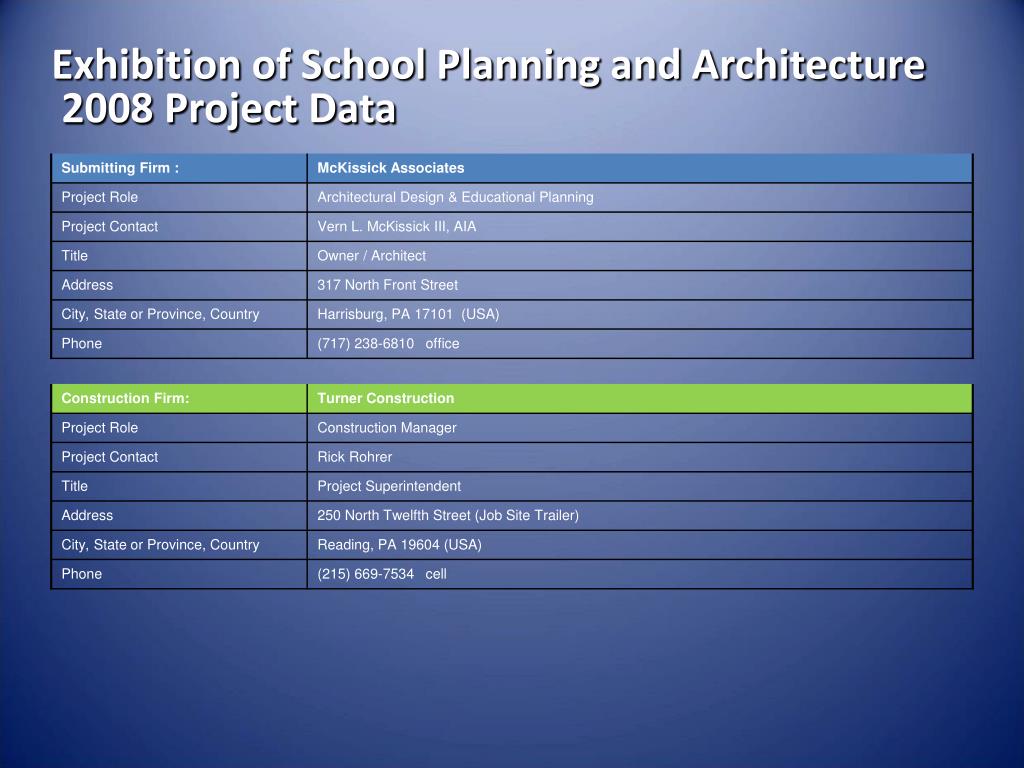Click the green Construction Firm header cell
1024x768 pixels.
pos(179,398)
